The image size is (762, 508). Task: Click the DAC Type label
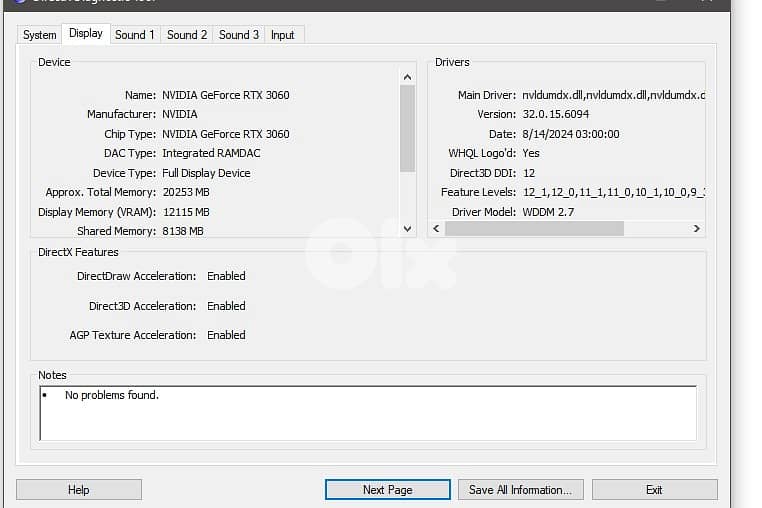point(130,153)
